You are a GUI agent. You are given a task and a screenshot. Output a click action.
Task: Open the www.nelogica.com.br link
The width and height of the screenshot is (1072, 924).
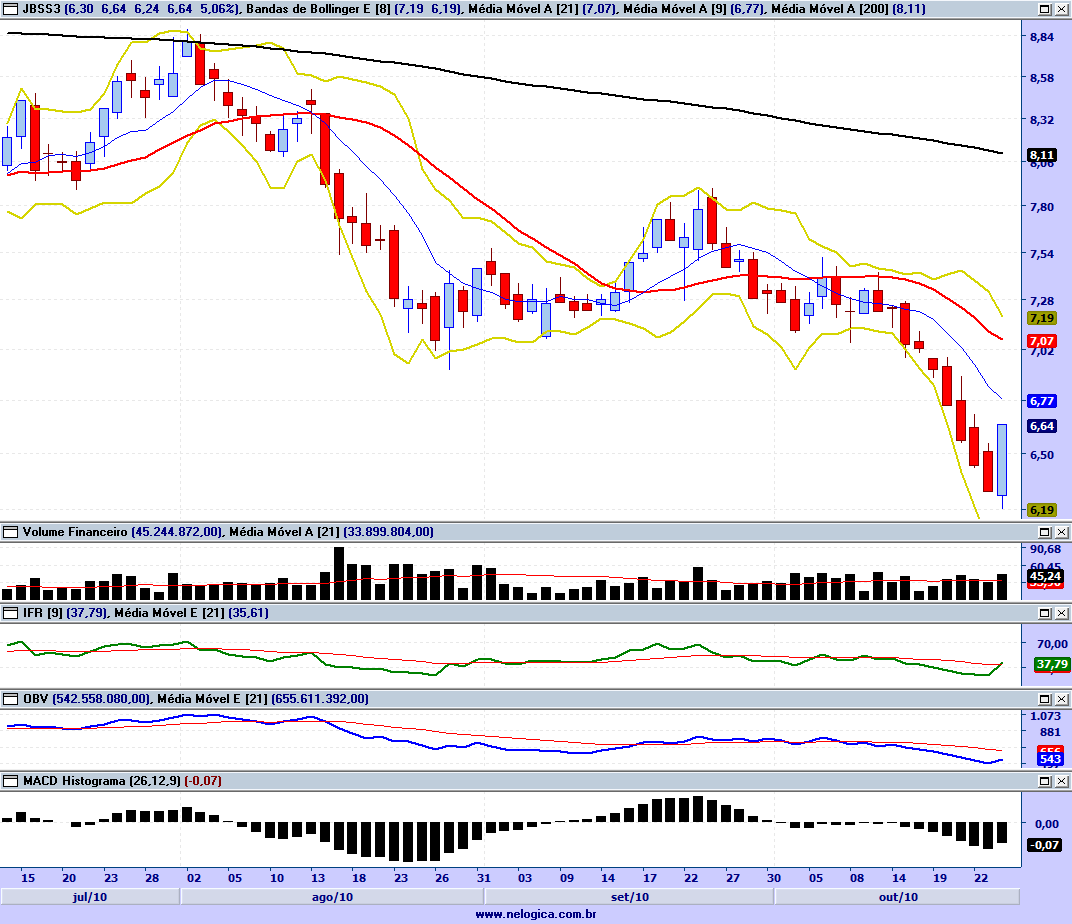click(536, 914)
